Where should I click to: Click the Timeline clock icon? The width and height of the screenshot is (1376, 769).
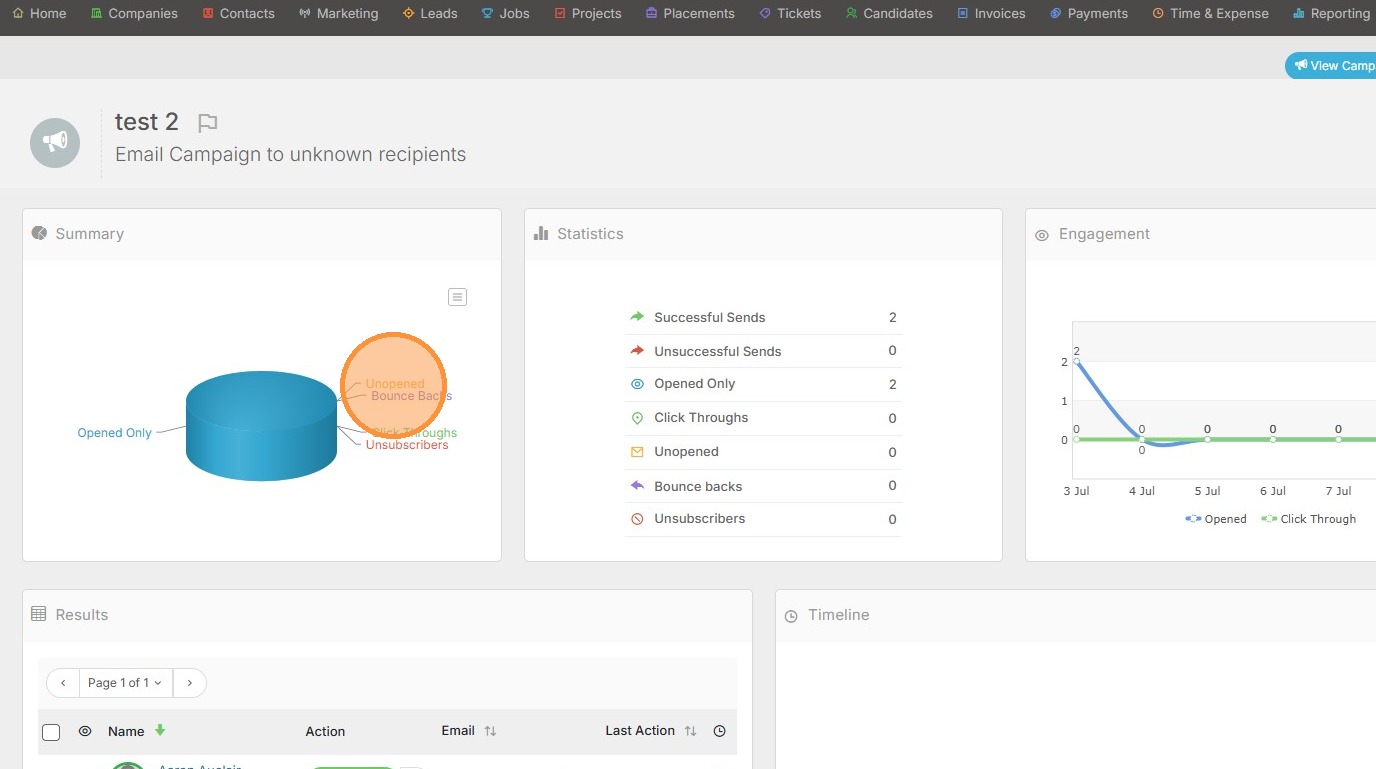791,616
